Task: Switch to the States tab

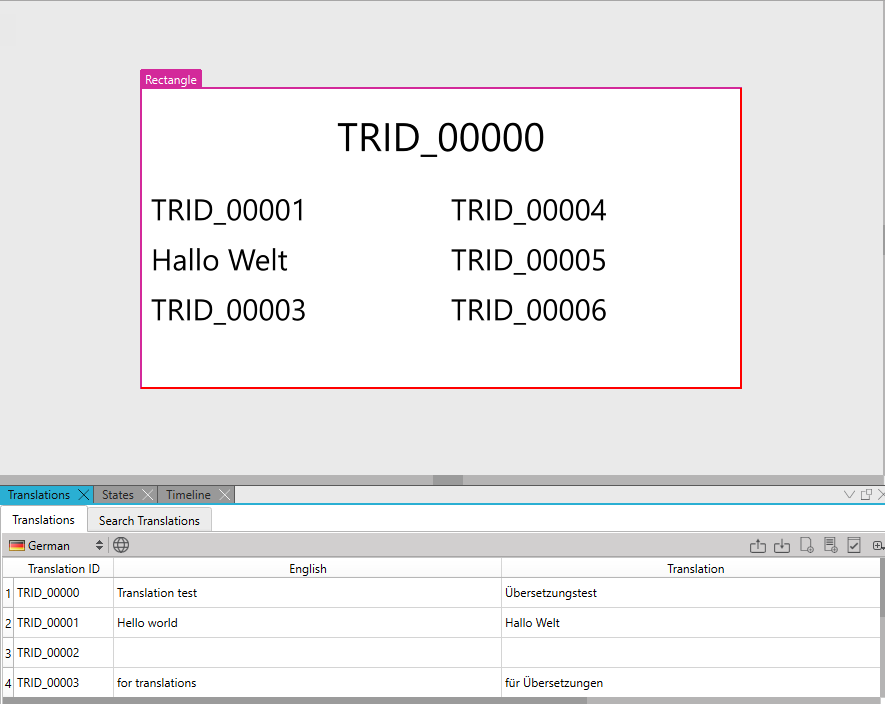Action: point(117,495)
